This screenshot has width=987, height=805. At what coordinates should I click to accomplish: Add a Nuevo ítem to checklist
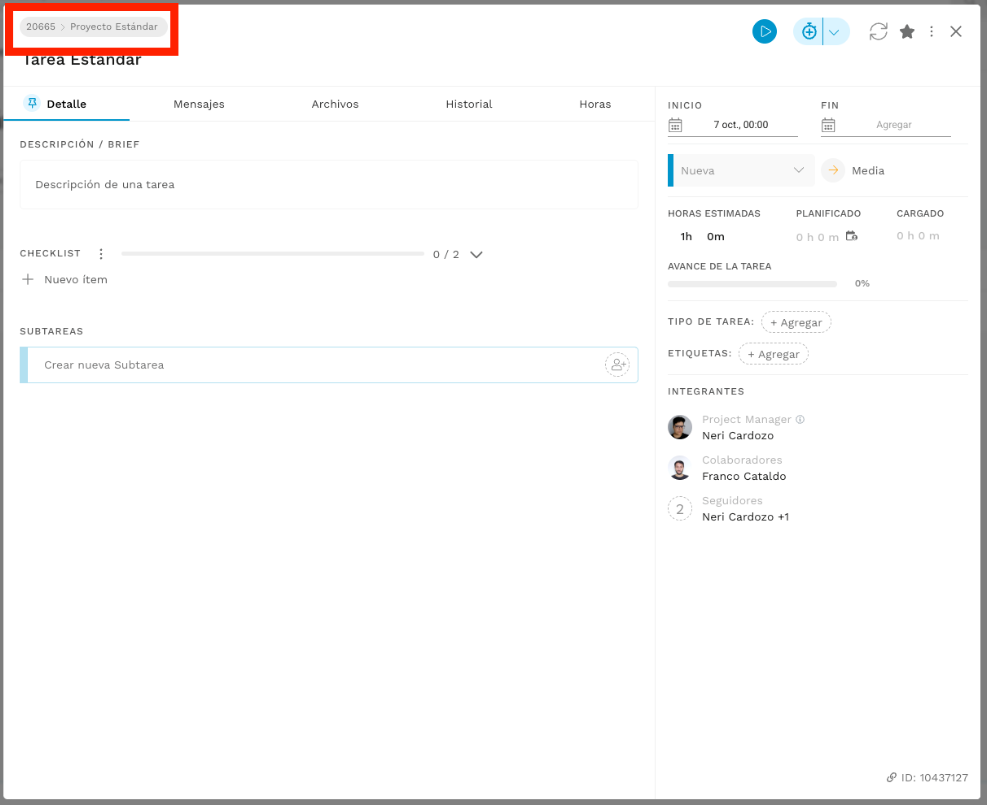(x=65, y=279)
